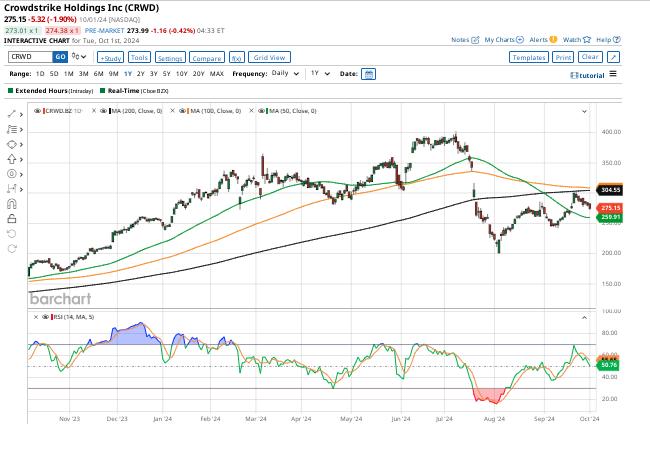Toggle visibility of CRWD.BZ price series
Viewport: 650px width, 452px height.
pyautogui.click(x=37, y=111)
